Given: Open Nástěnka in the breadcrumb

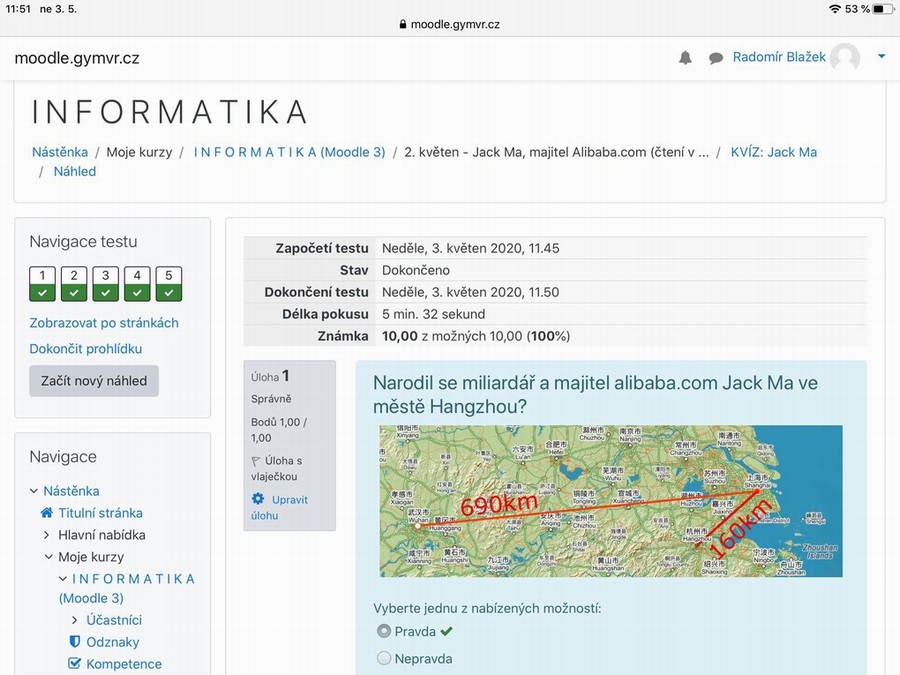Looking at the screenshot, I should [60, 152].
